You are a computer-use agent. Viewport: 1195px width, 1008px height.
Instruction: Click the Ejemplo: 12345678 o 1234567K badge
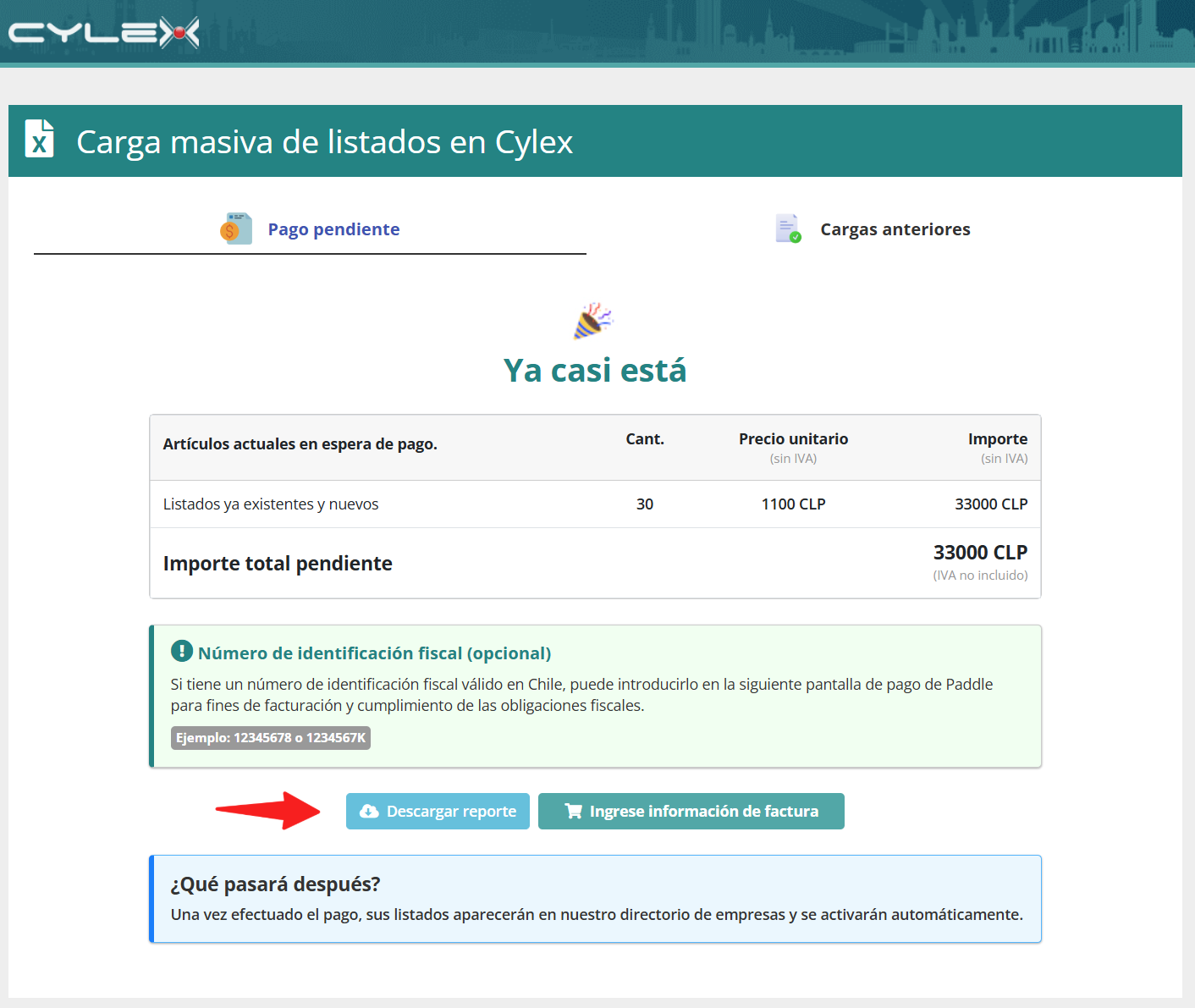pos(271,738)
